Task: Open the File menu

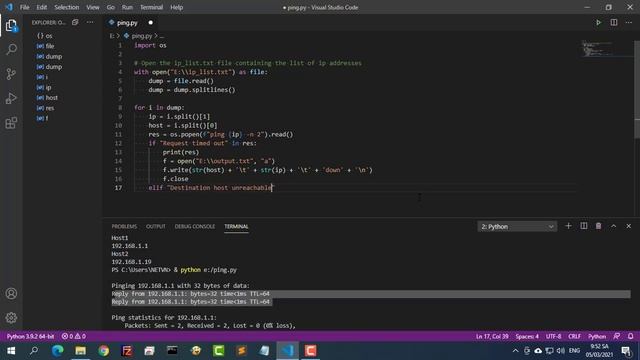Action: click(x=24, y=7)
